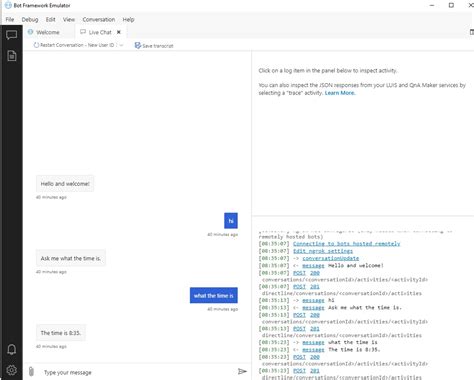Open 'Connecting to bots hosted remotely' link

coord(346,244)
